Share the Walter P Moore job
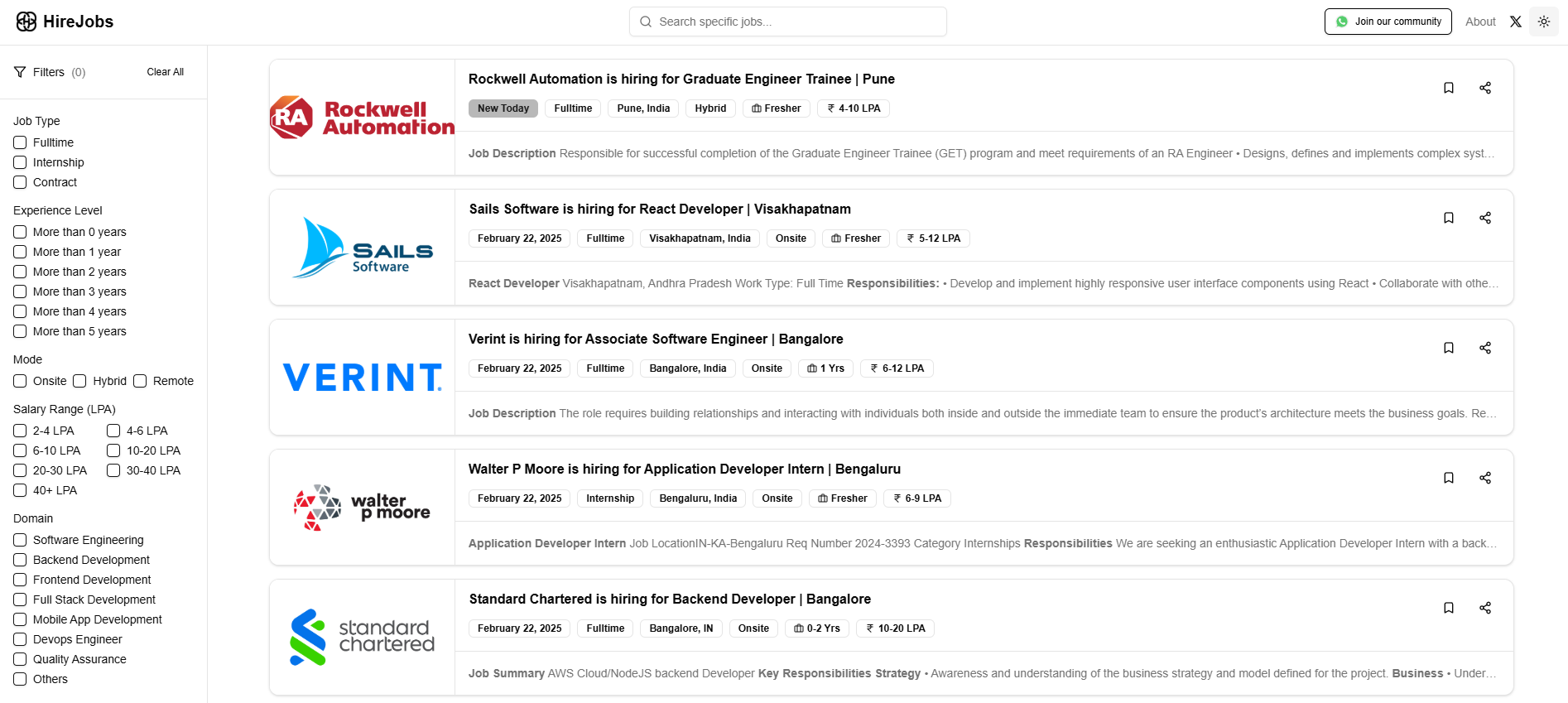 click(1485, 478)
